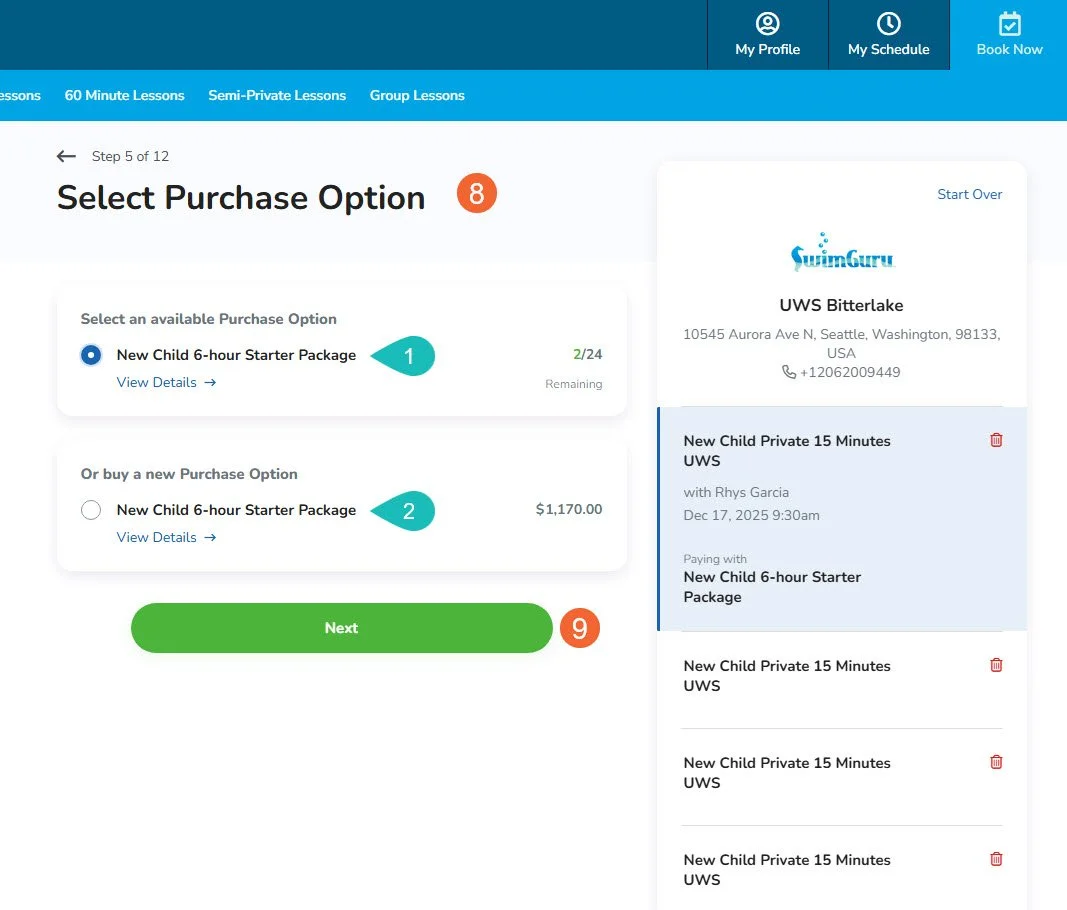Select the $1,170.00 new Starter Package radio

coord(91,510)
